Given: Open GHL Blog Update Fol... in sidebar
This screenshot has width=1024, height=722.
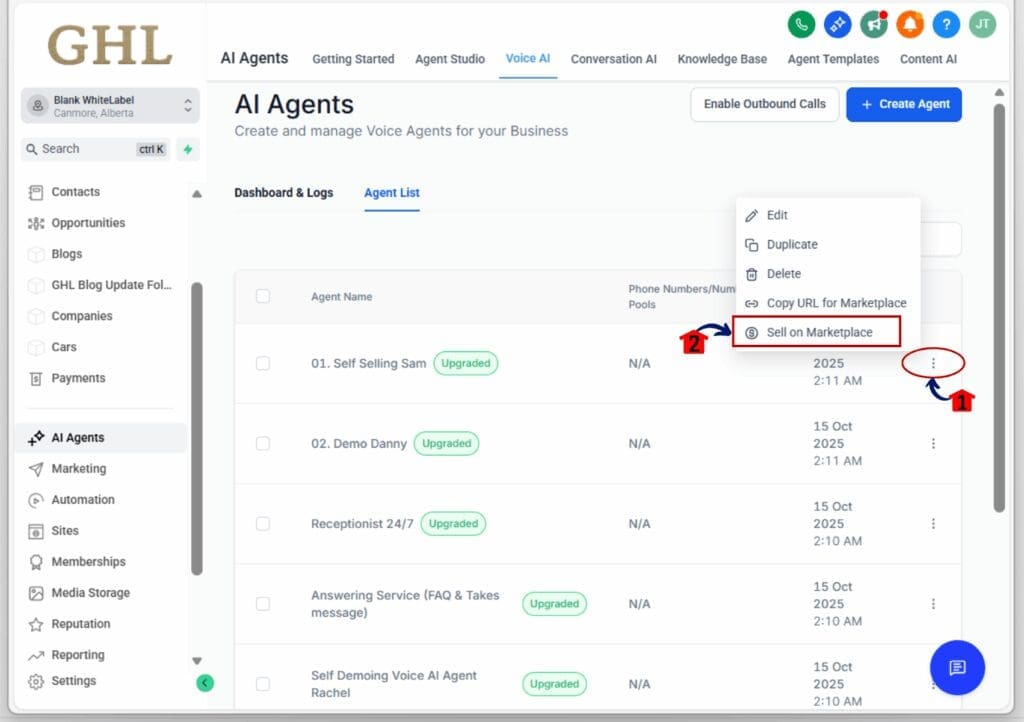Looking at the screenshot, I should point(111,285).
